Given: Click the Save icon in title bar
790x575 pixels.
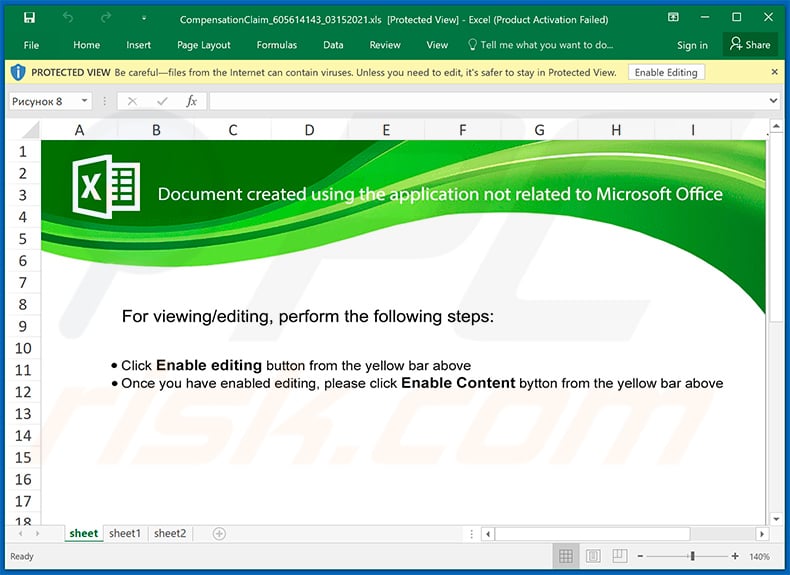Looking at the screenshot, I should click(29, 18).
